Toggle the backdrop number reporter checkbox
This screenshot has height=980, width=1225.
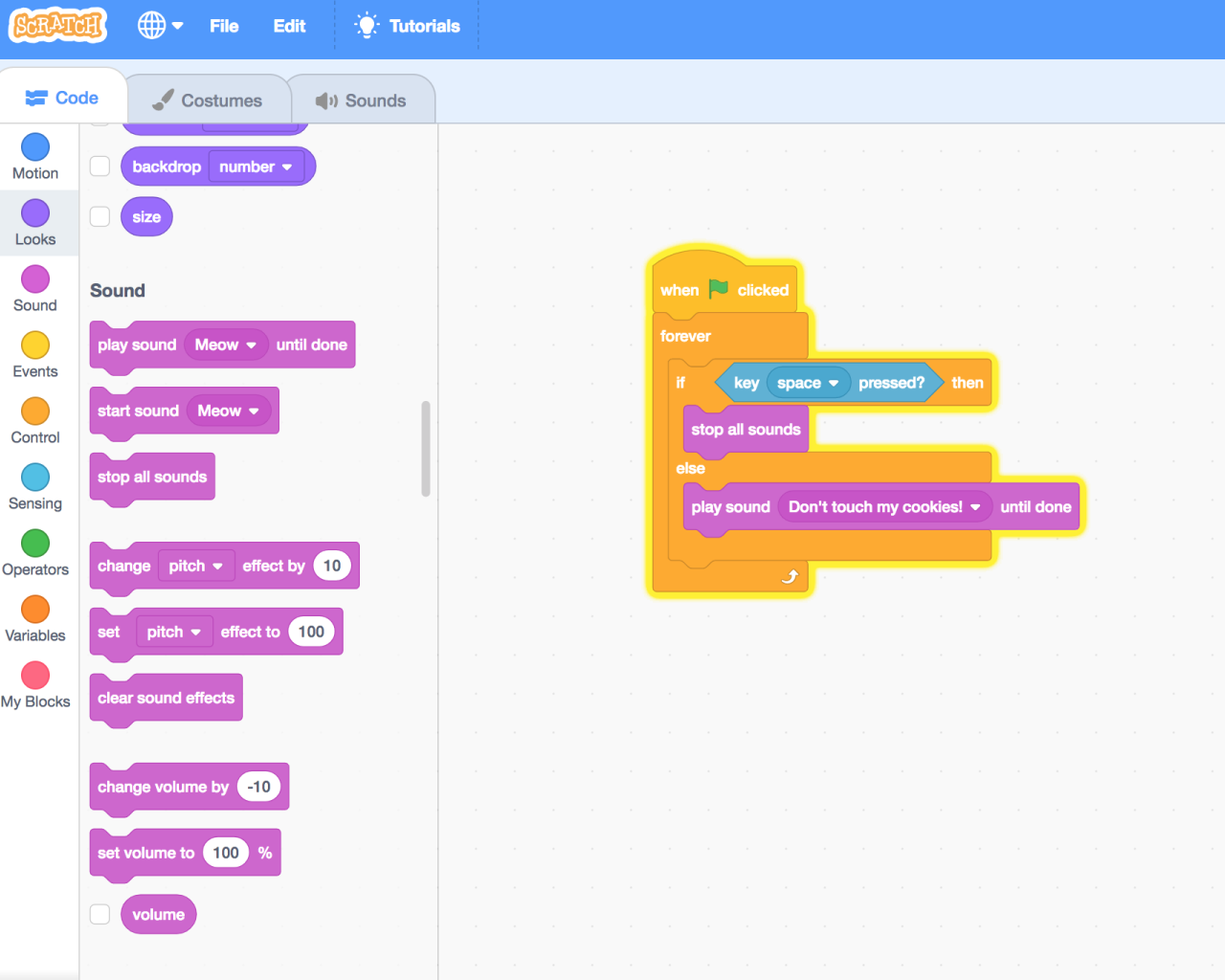[x=100, y=167]
